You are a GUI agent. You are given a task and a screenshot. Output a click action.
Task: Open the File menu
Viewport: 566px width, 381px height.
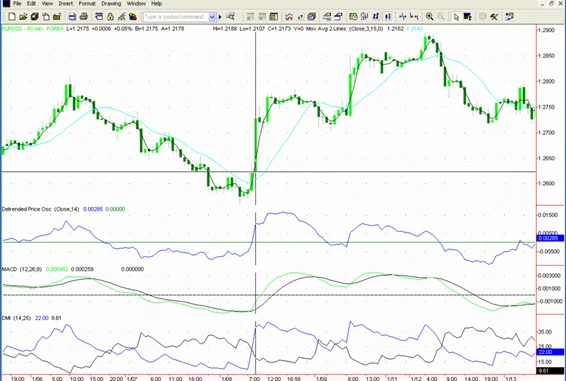tap(17, 4)
